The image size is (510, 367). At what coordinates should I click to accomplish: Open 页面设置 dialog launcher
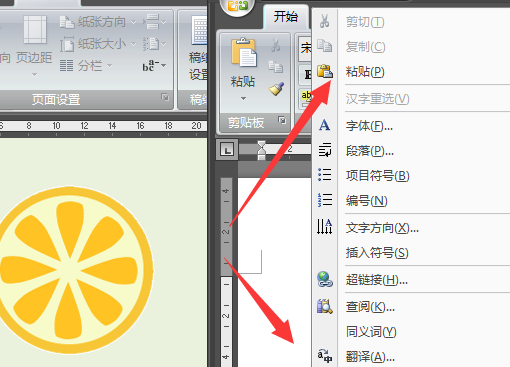pyautogui.click(x=165, y=97)
